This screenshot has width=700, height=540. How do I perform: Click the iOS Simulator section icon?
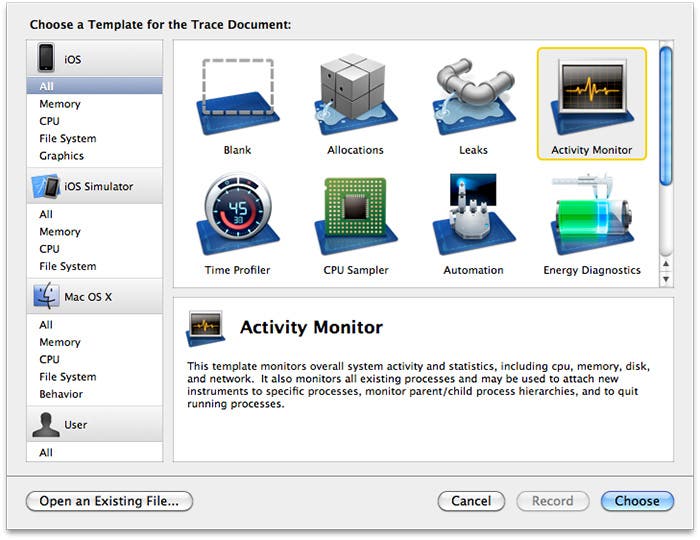pos(46,186)
